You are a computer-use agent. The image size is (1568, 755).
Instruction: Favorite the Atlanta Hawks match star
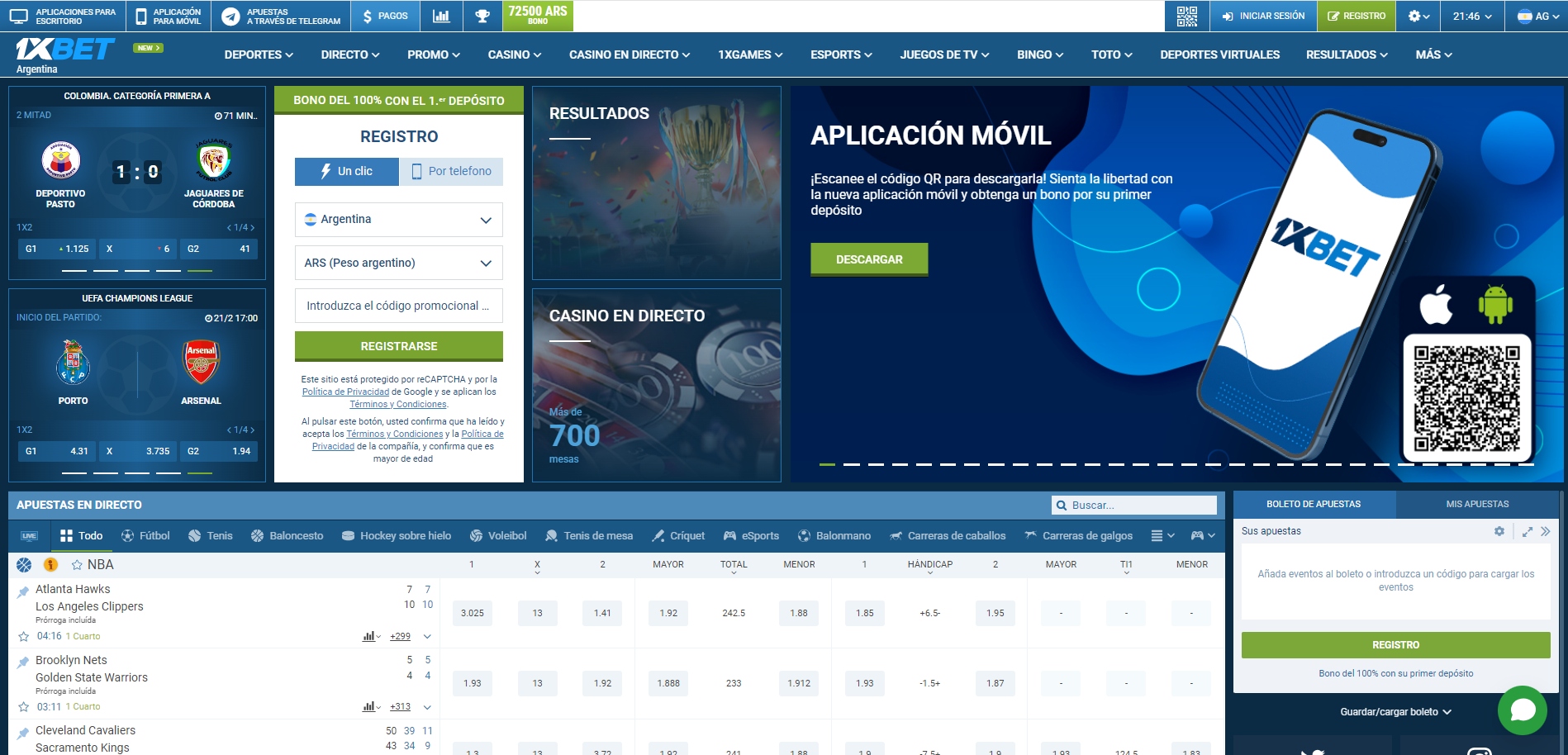24,637
